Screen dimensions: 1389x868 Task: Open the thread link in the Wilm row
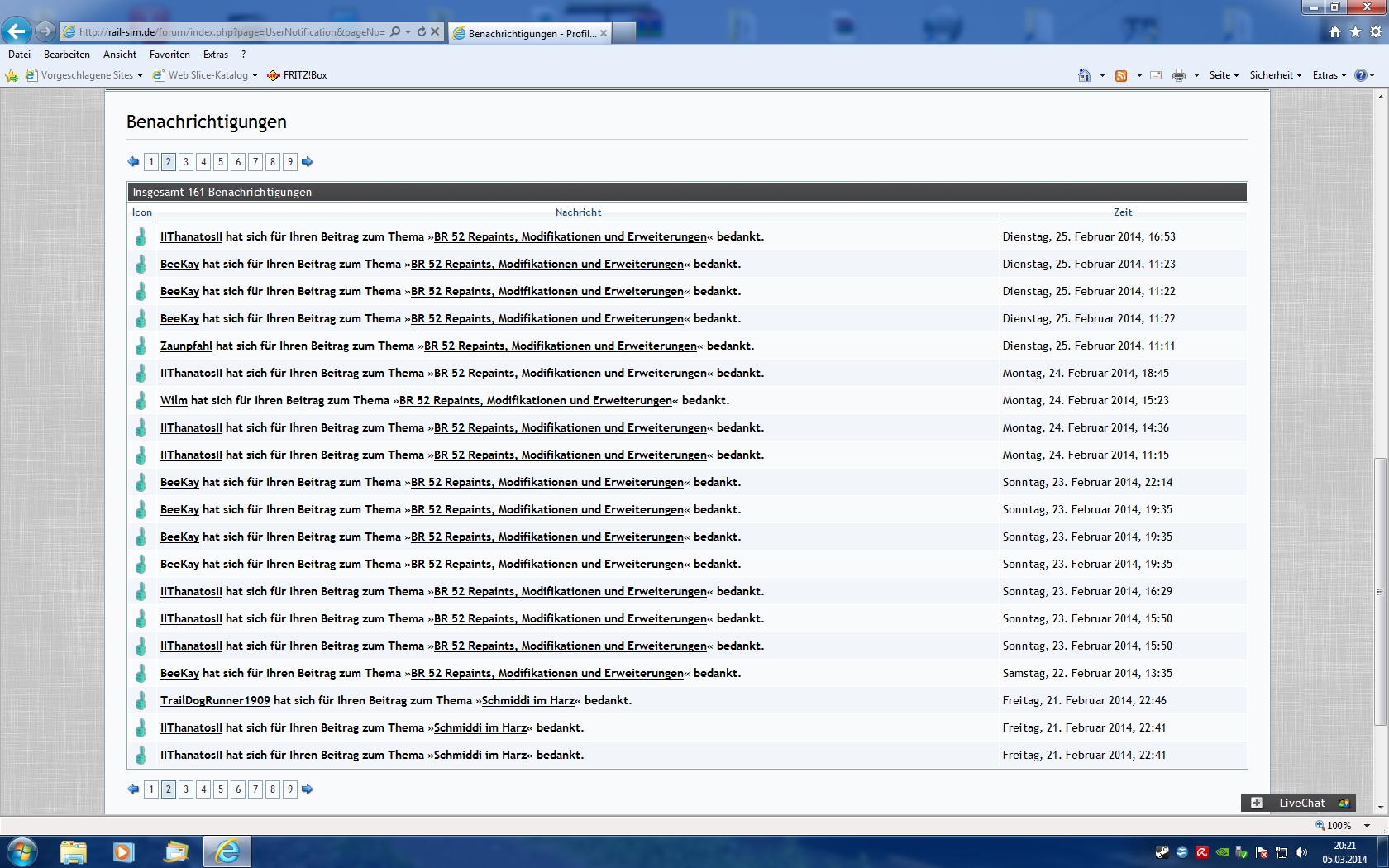coord(536,400)
